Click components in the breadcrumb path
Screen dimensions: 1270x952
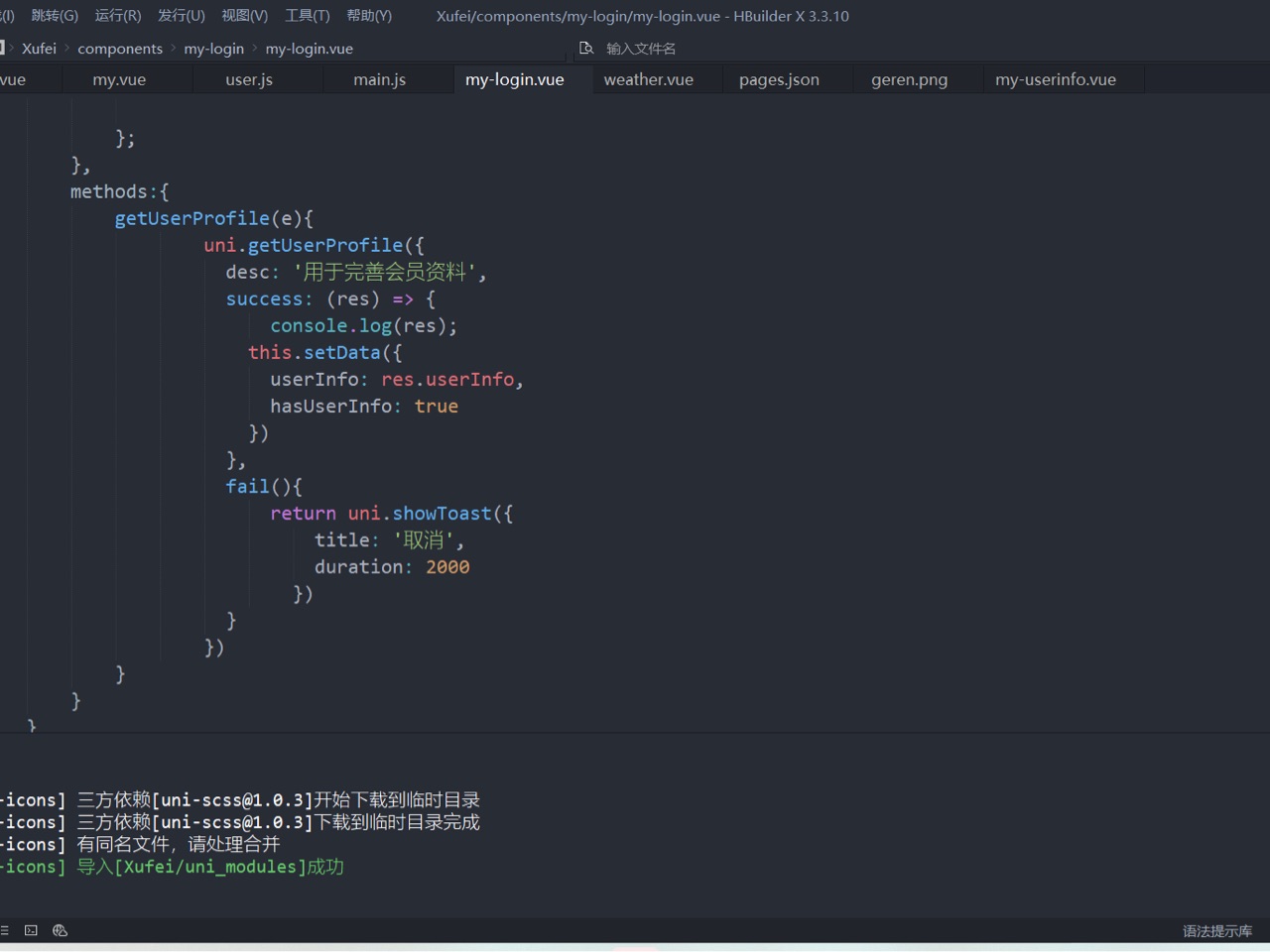pos(120,49)
